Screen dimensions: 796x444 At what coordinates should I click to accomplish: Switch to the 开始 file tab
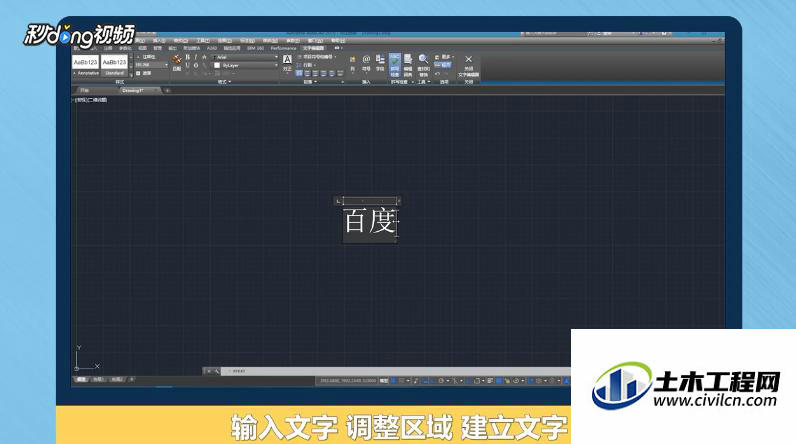[85, 90]
